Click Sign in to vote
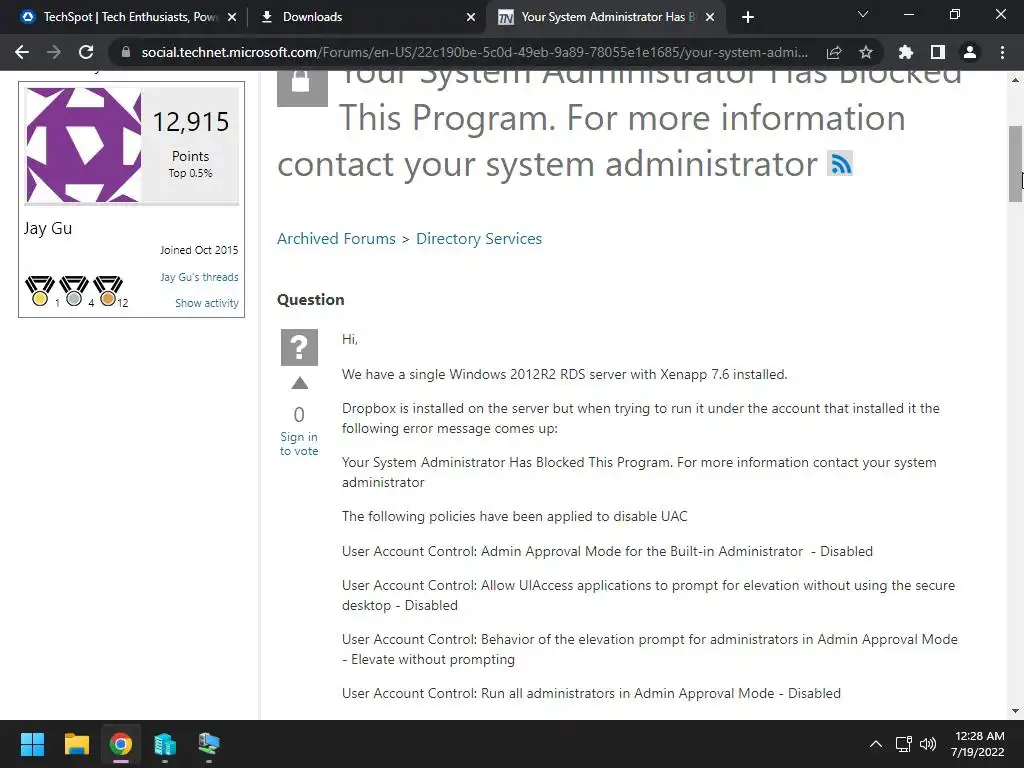This screenshot has width=1024, height=768. coord(299,443)
